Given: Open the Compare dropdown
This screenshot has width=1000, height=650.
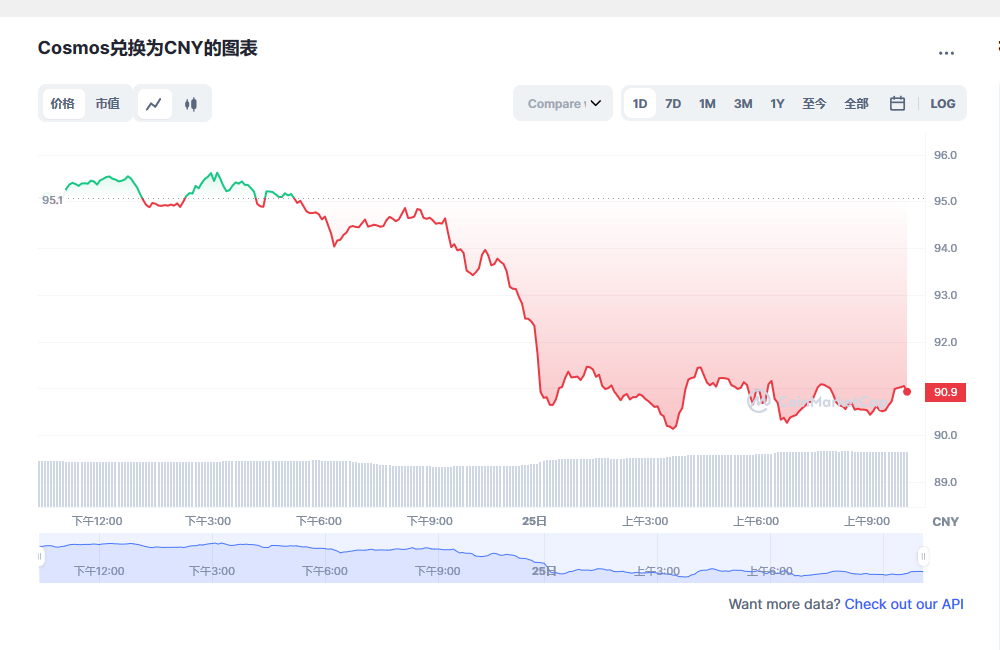Looking at the screenshot, I should [563, 103].
